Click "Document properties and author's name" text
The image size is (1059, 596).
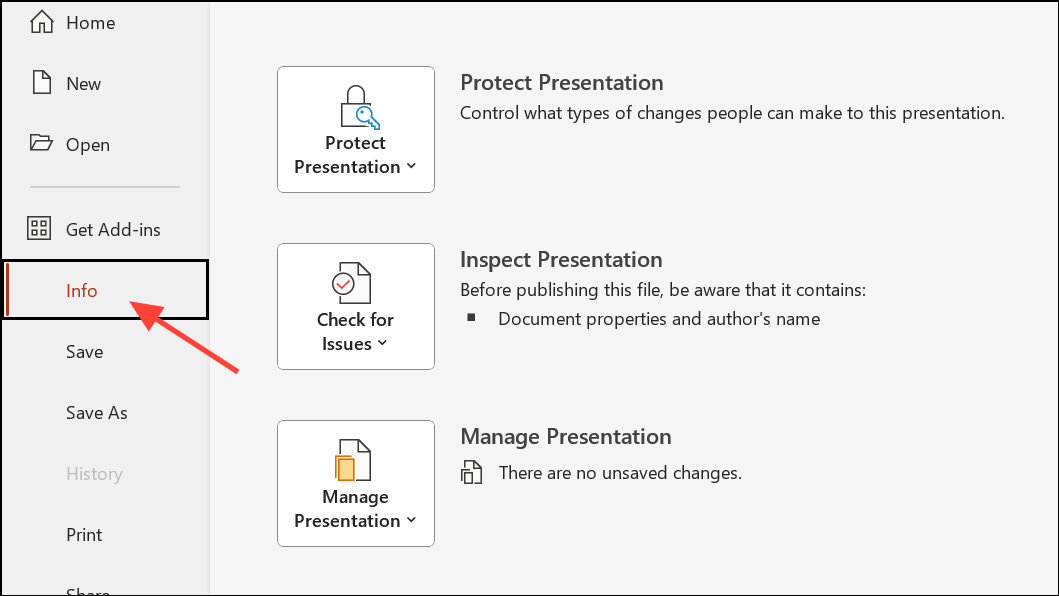pyautogui.click(x=658, y=319)
